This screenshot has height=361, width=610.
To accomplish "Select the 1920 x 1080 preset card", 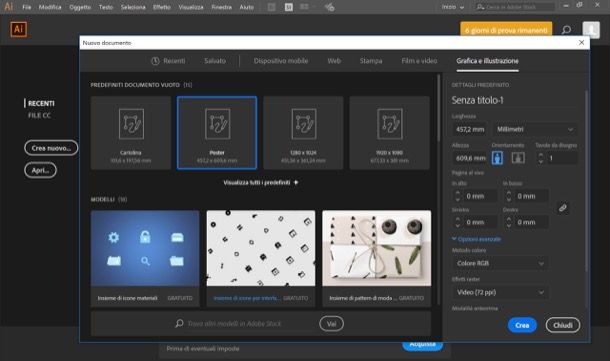I will 389,133.
